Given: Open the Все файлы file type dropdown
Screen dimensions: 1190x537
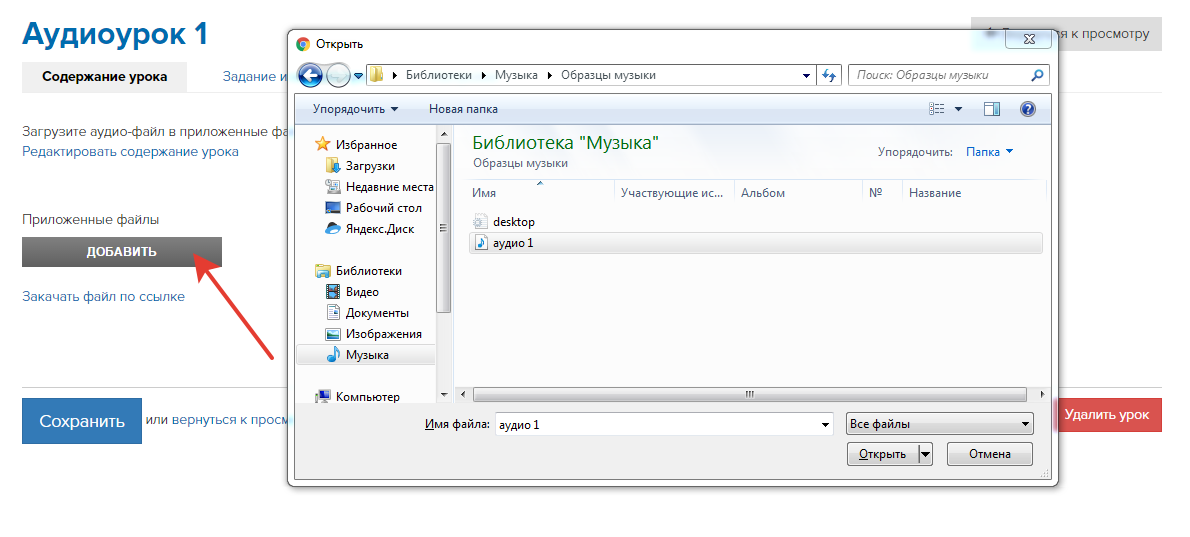Looking at the screenshot, I should coord(939,424).
